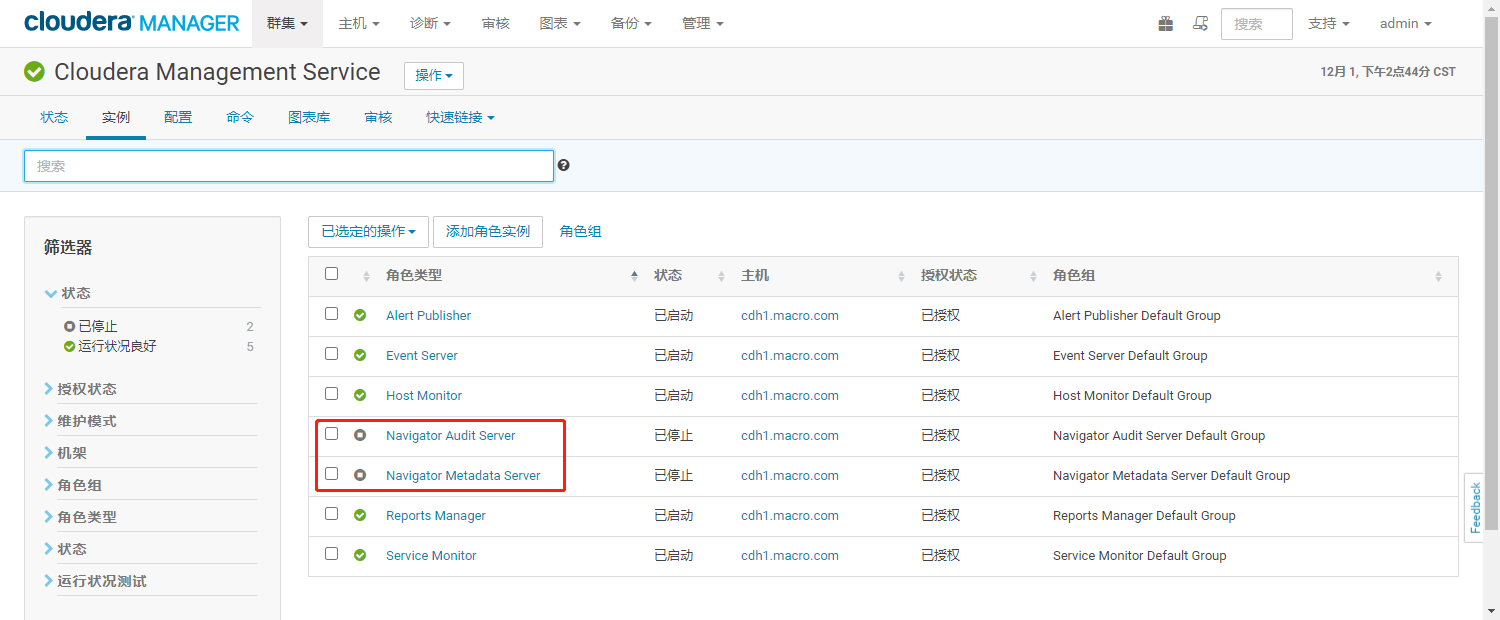Filter by 运行状况良好 status

[x=117, y=346]
